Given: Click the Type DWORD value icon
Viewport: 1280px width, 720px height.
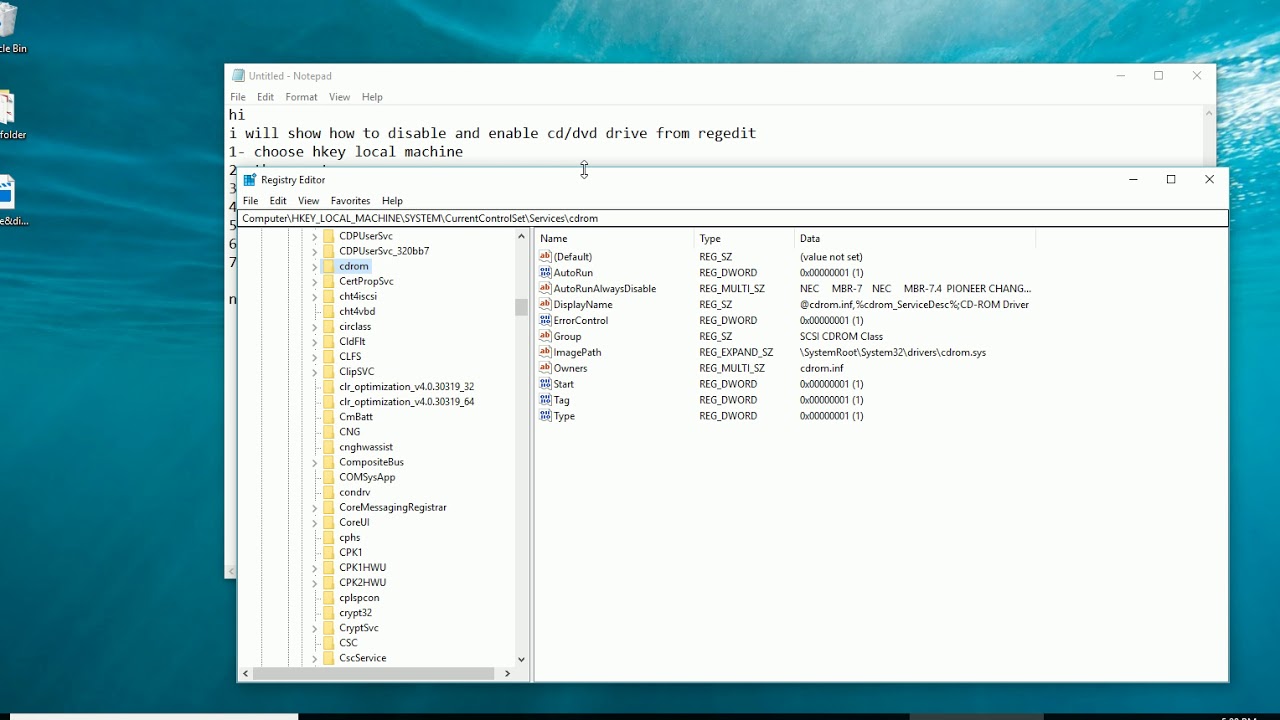Looking at the screenshot, I should (x=545, y=416).
